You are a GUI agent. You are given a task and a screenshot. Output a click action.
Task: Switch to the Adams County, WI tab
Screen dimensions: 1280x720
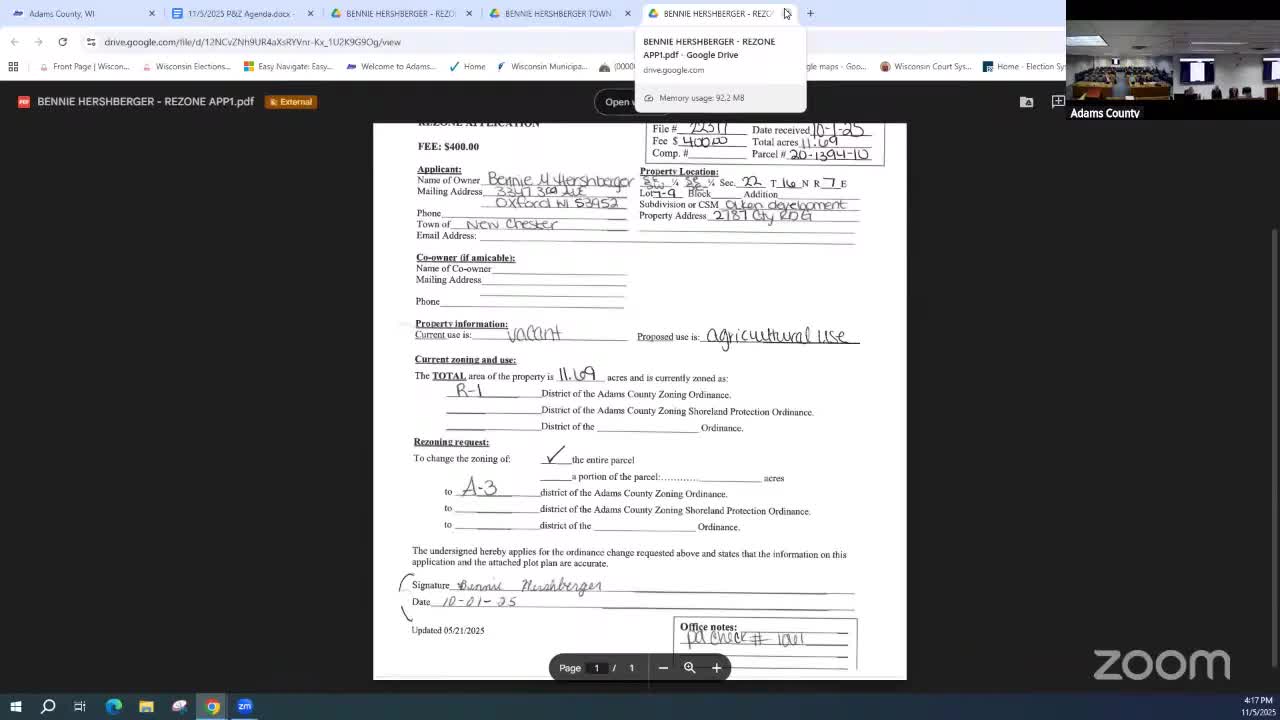83,14
